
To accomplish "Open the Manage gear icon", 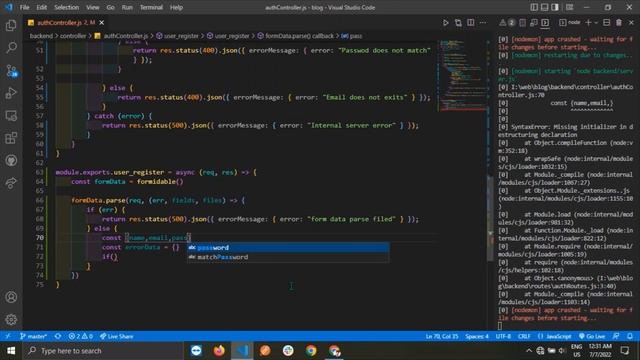I will 11,319.
